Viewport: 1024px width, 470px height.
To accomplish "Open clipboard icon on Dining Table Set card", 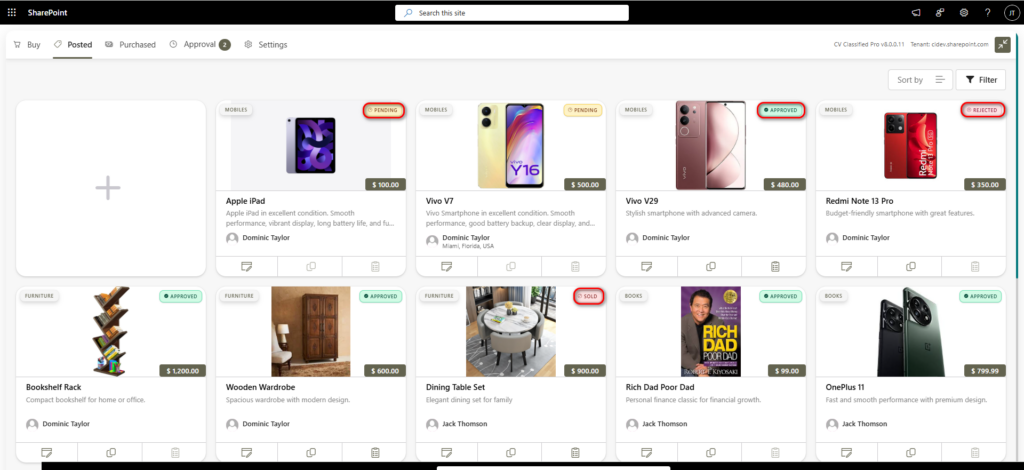I will tap(575, 452).
